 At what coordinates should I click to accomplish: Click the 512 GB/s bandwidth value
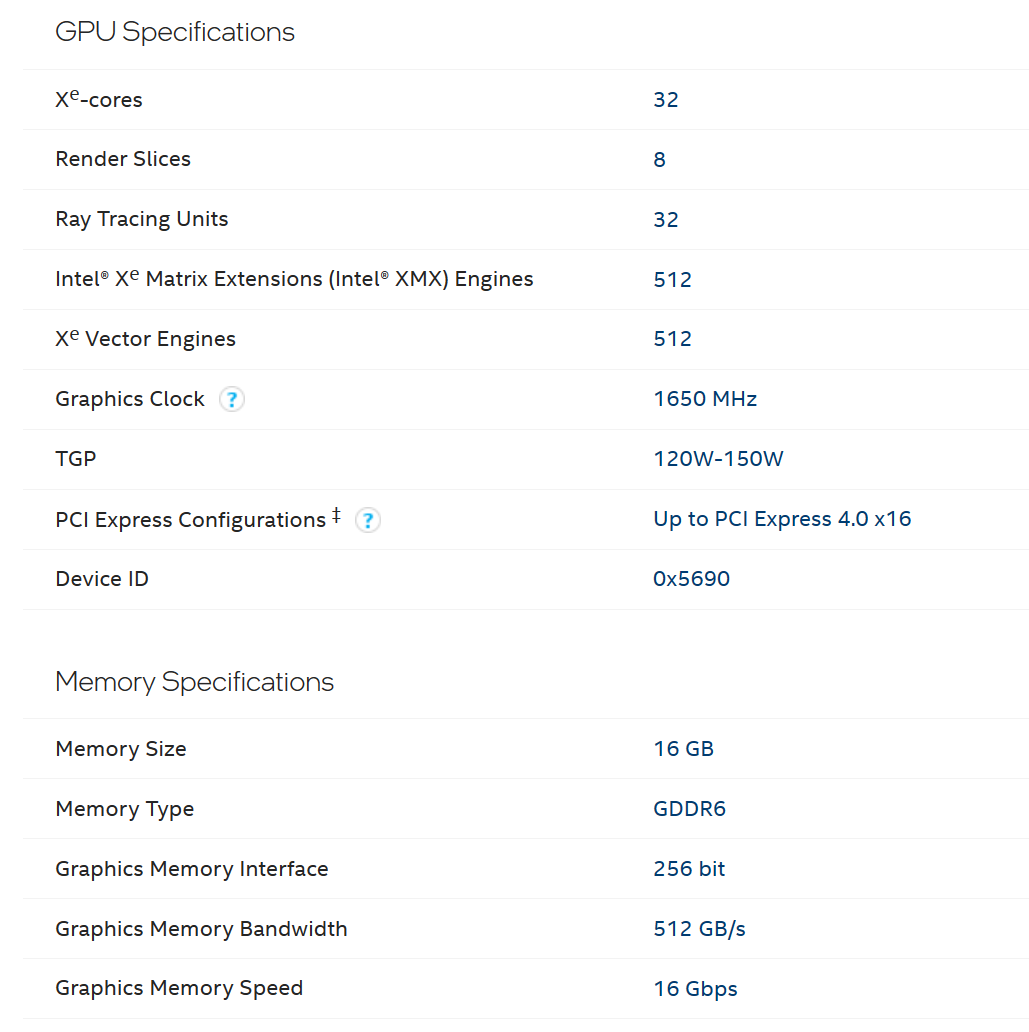(x=699, y=929)
